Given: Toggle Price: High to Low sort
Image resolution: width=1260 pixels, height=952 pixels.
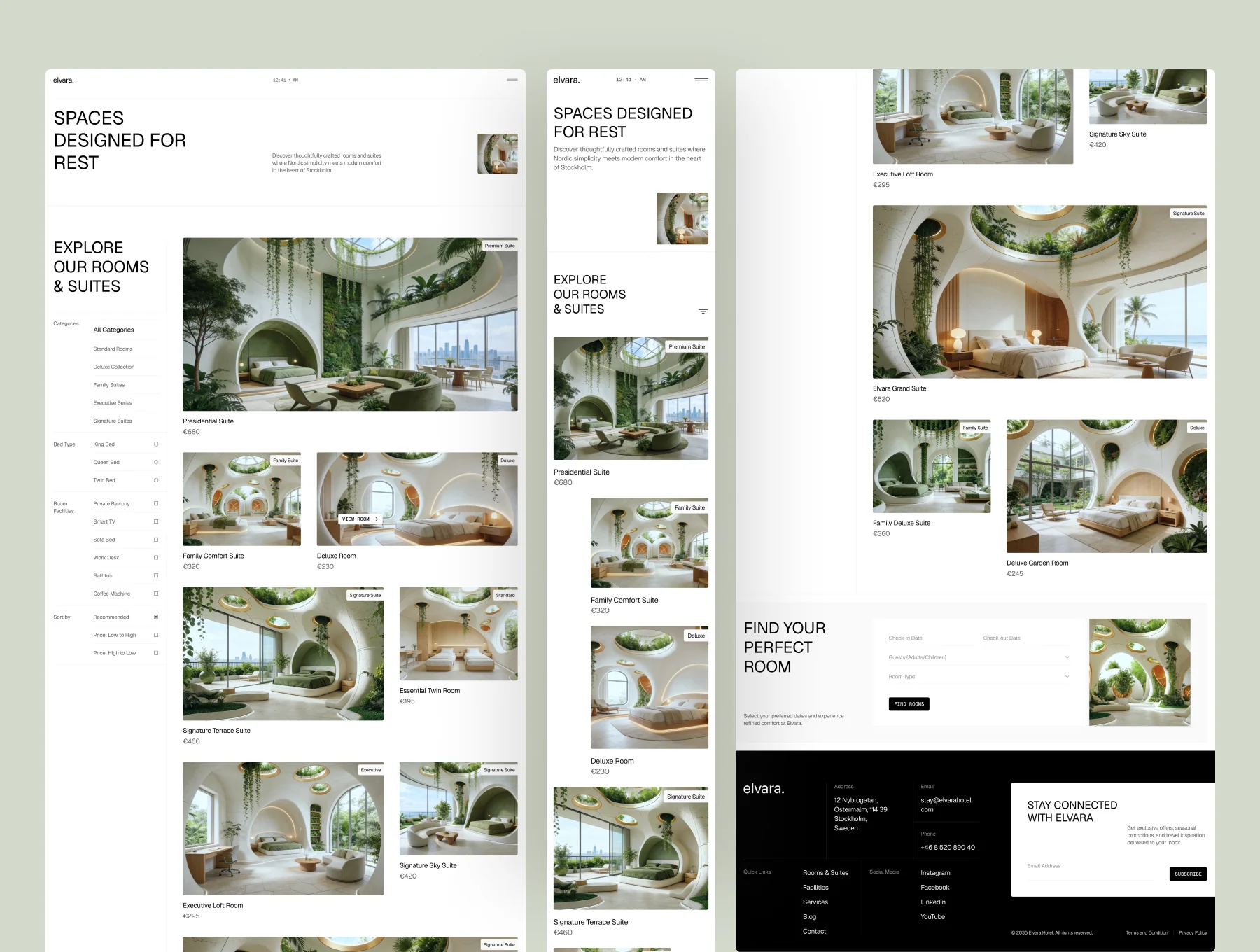Looking at the screenshot, I should pos(156,653).
